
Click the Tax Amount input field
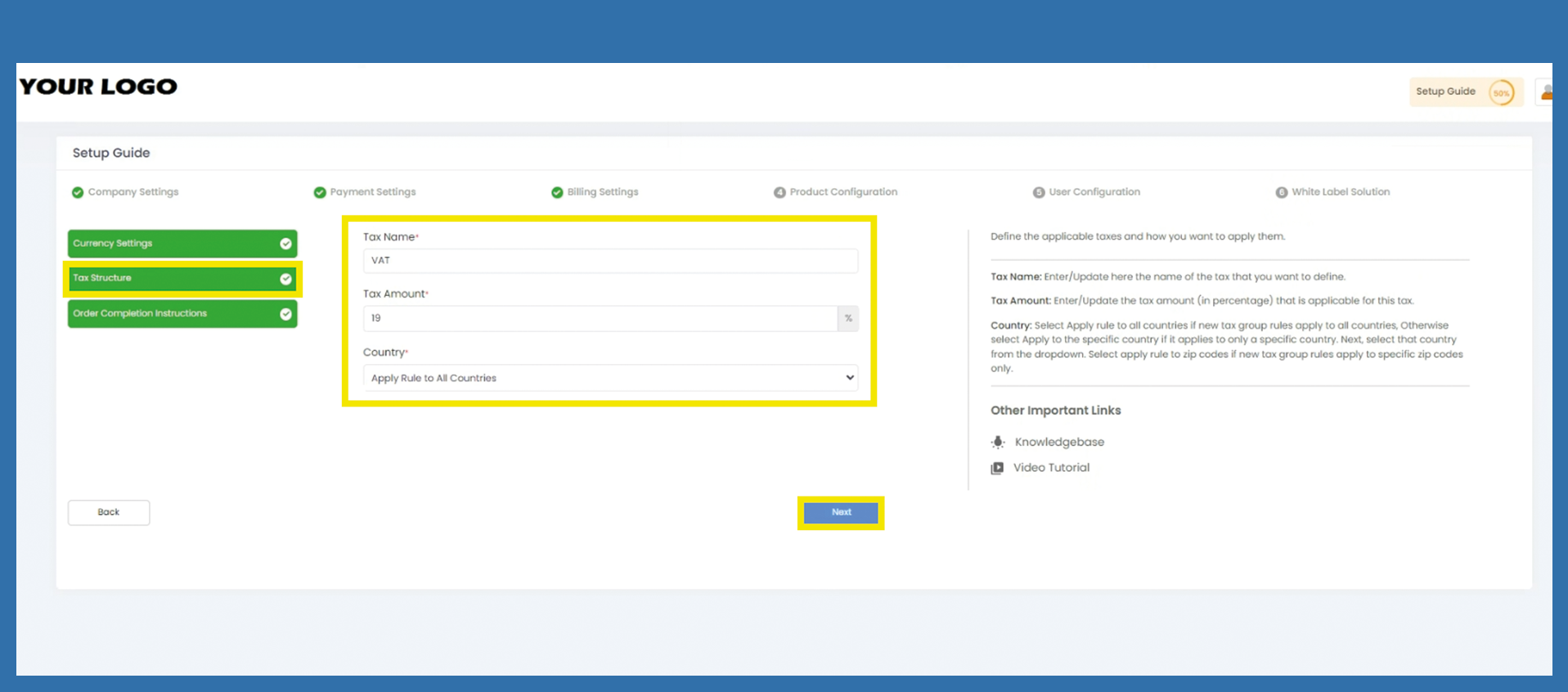click(600, 318)
